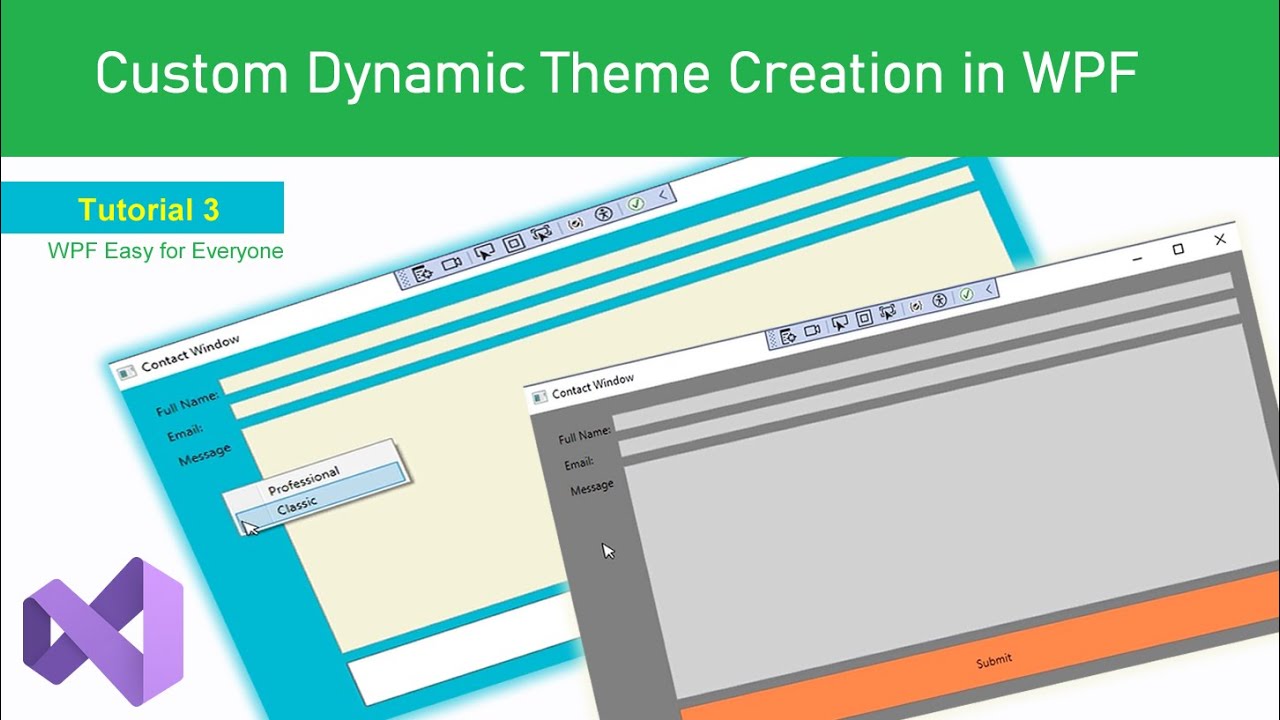Click 'Message' label in cyan window

205,455
